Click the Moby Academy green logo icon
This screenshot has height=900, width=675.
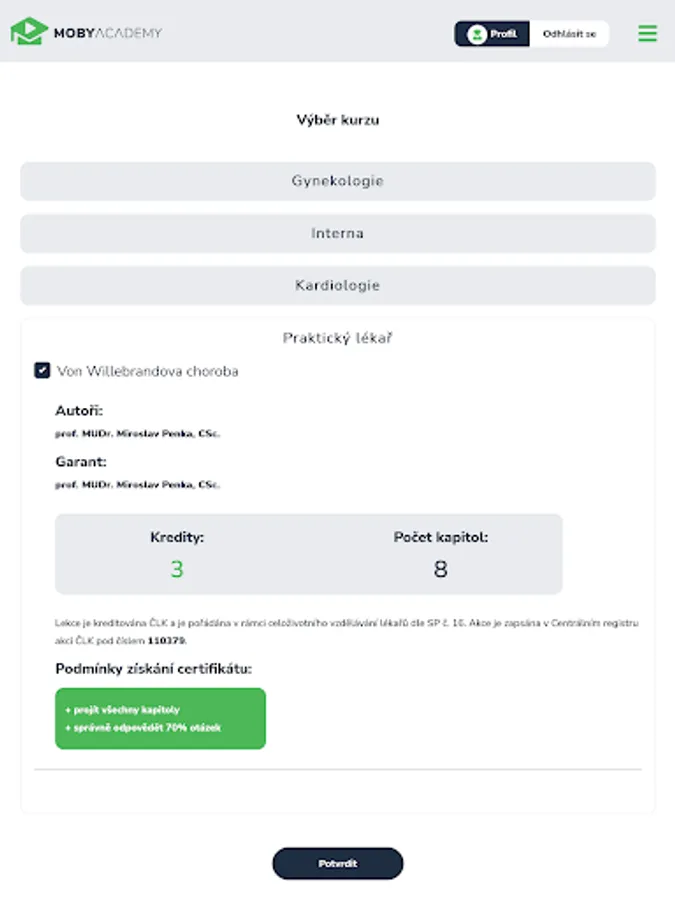pos(29,32)
